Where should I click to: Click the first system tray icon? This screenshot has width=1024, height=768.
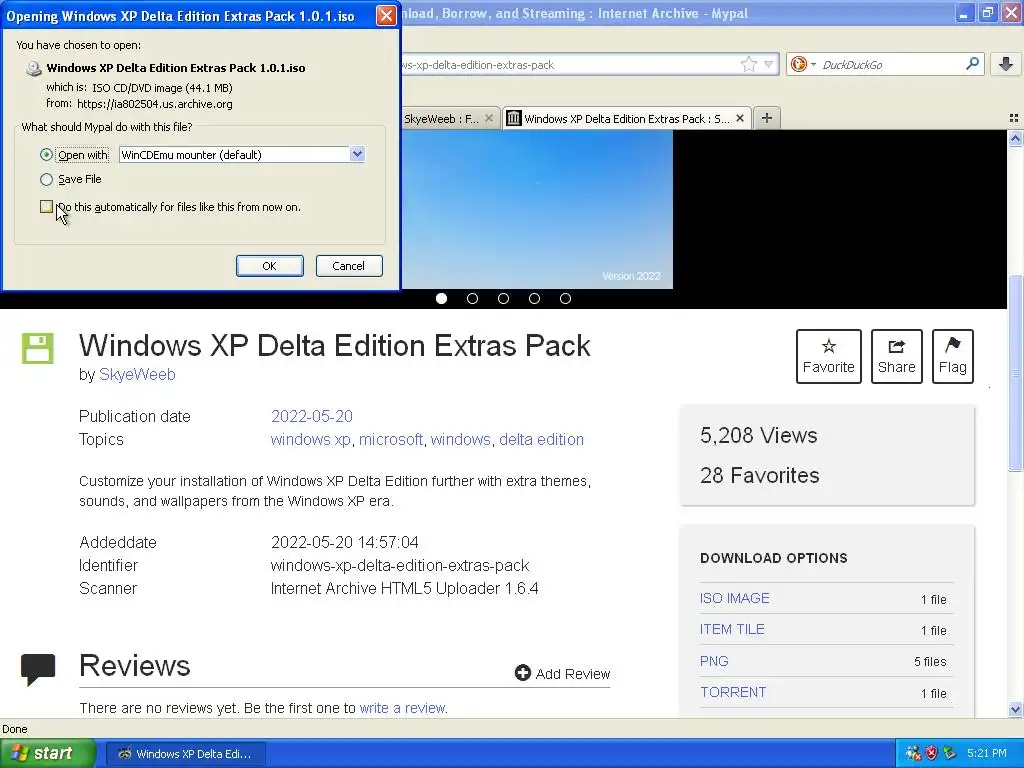pyautogui.click(x=913, y=753)
